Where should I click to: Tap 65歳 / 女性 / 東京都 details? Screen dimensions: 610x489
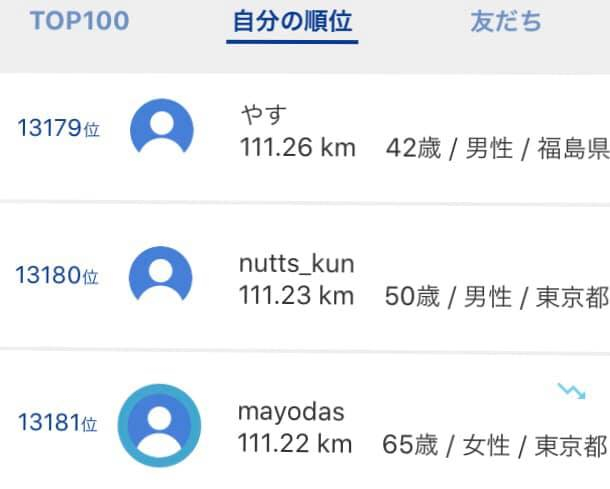click(x=496, y=445)
